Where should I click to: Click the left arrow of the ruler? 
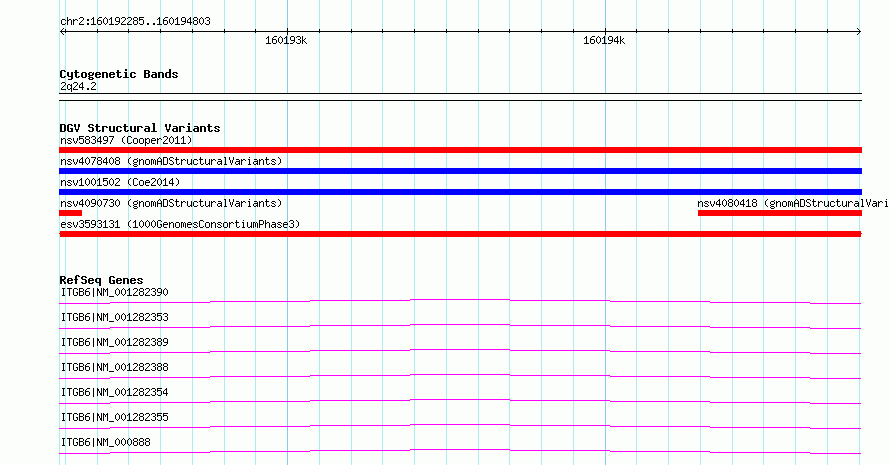pos(62,31)
